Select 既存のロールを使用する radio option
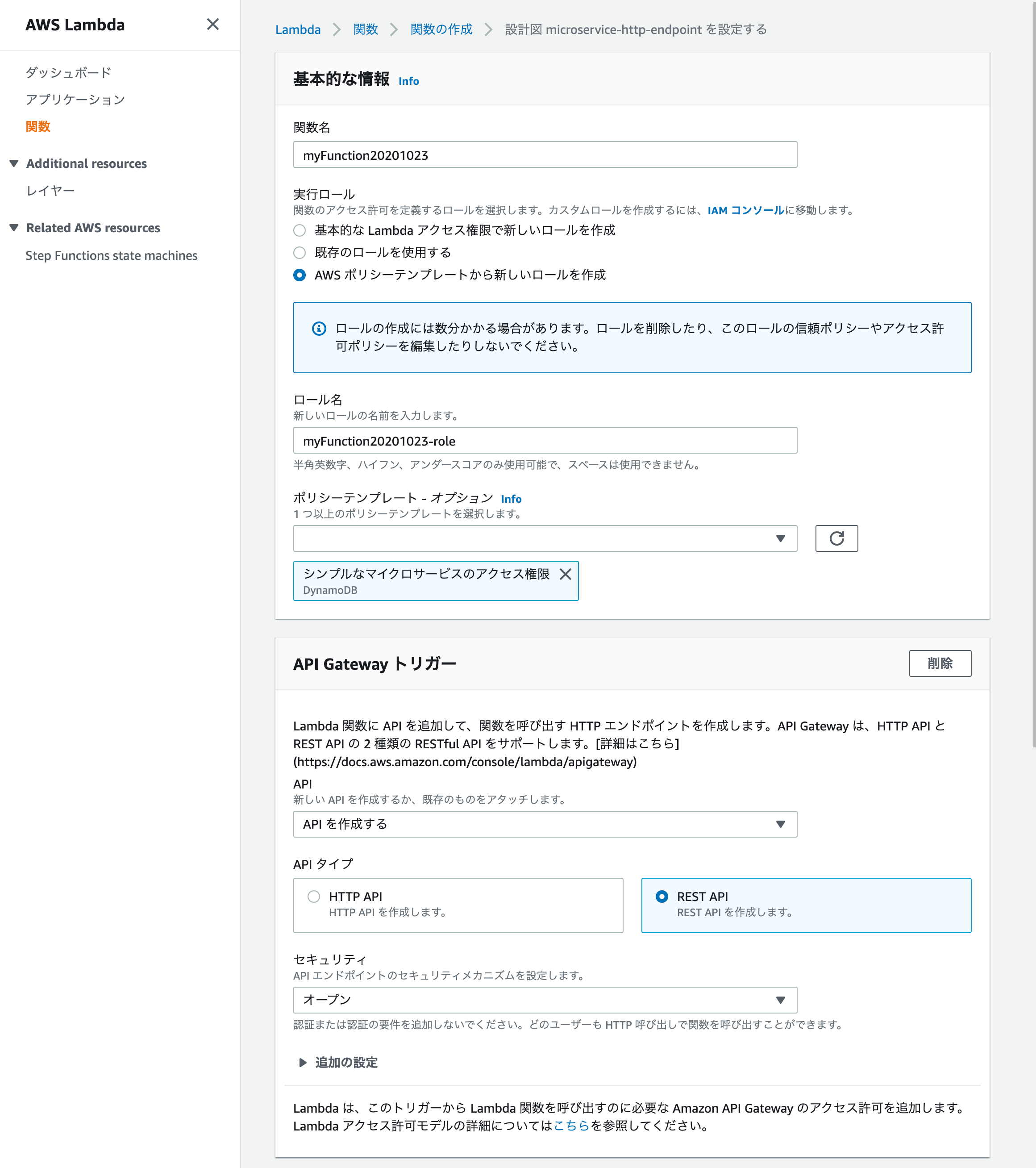The image size is (1036, 1168). tap(299, 253)
